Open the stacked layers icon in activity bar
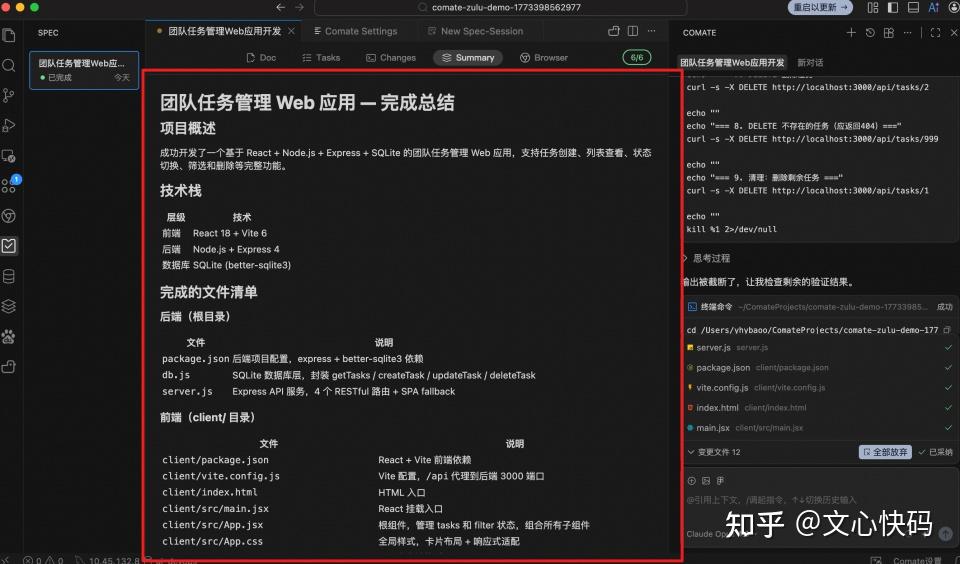Image resolution: width=960 pixels, height=564 pixels. (9, 306)
